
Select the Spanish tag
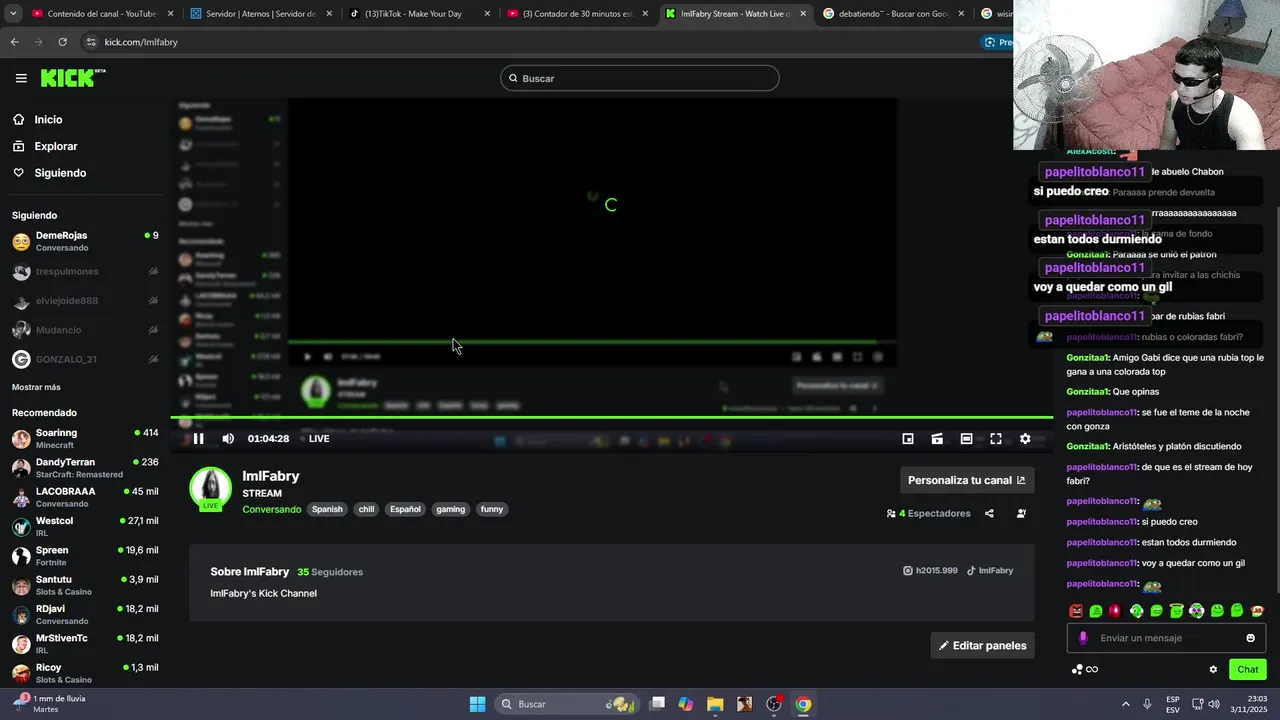coord(327,509)
